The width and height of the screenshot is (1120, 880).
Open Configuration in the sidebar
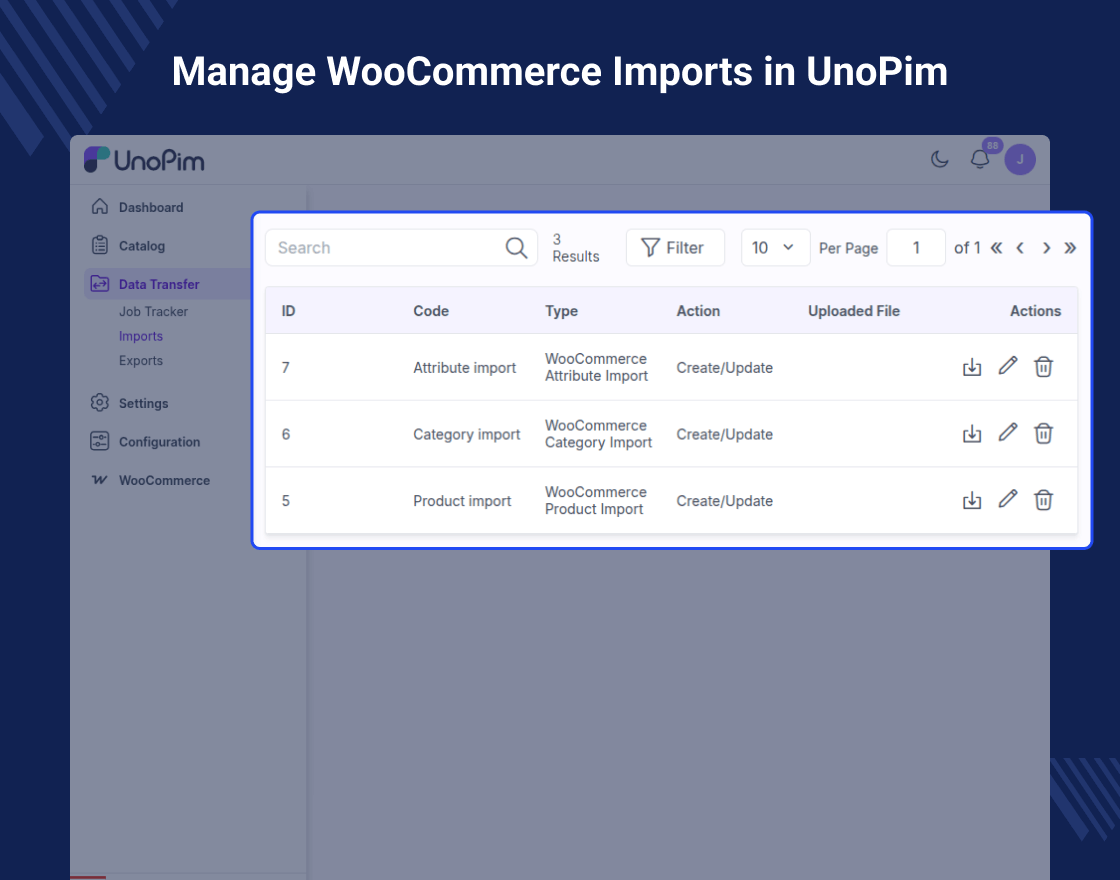point(159,441)
